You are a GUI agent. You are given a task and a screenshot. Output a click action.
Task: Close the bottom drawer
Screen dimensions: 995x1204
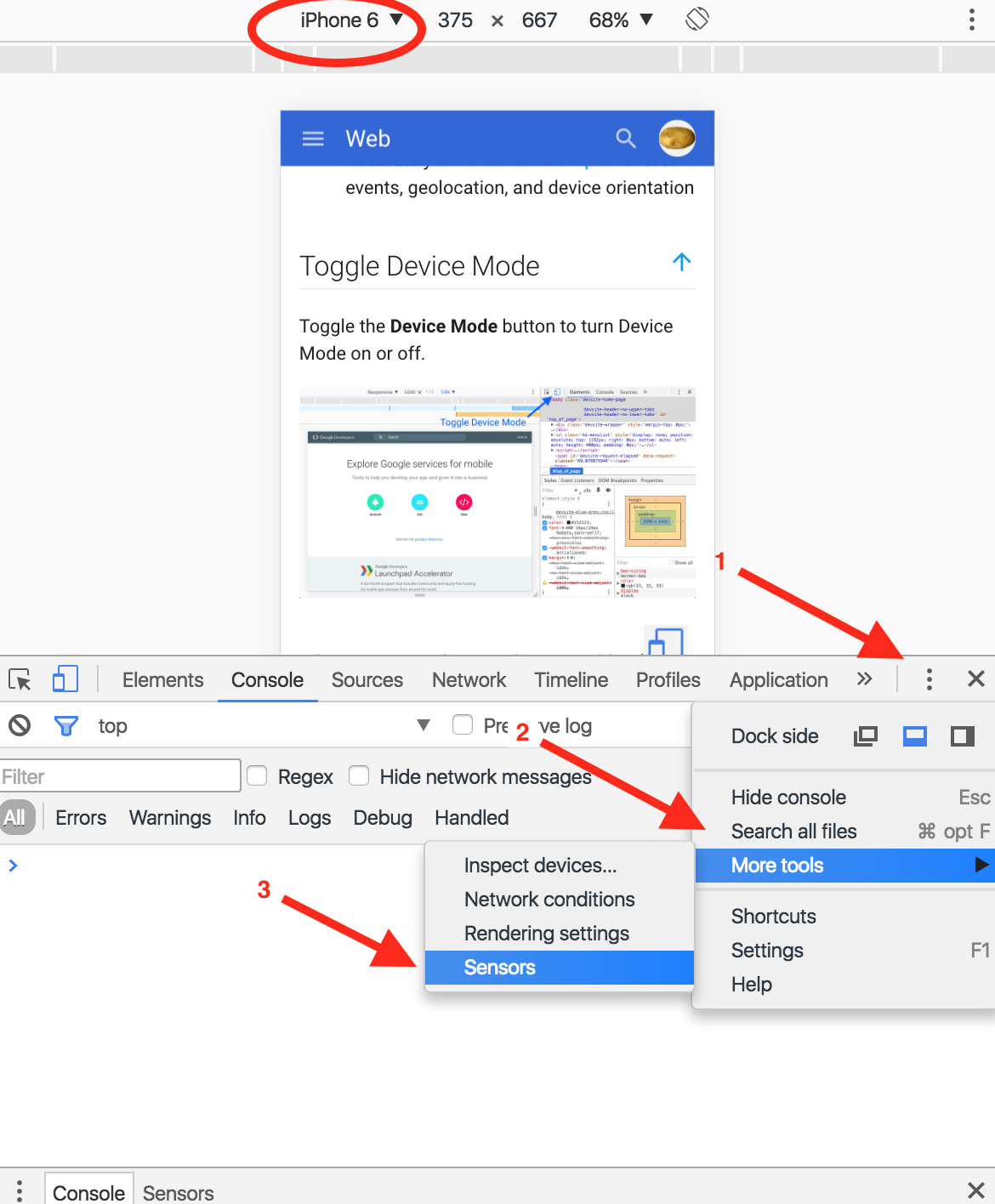(x=975, y=1190)
